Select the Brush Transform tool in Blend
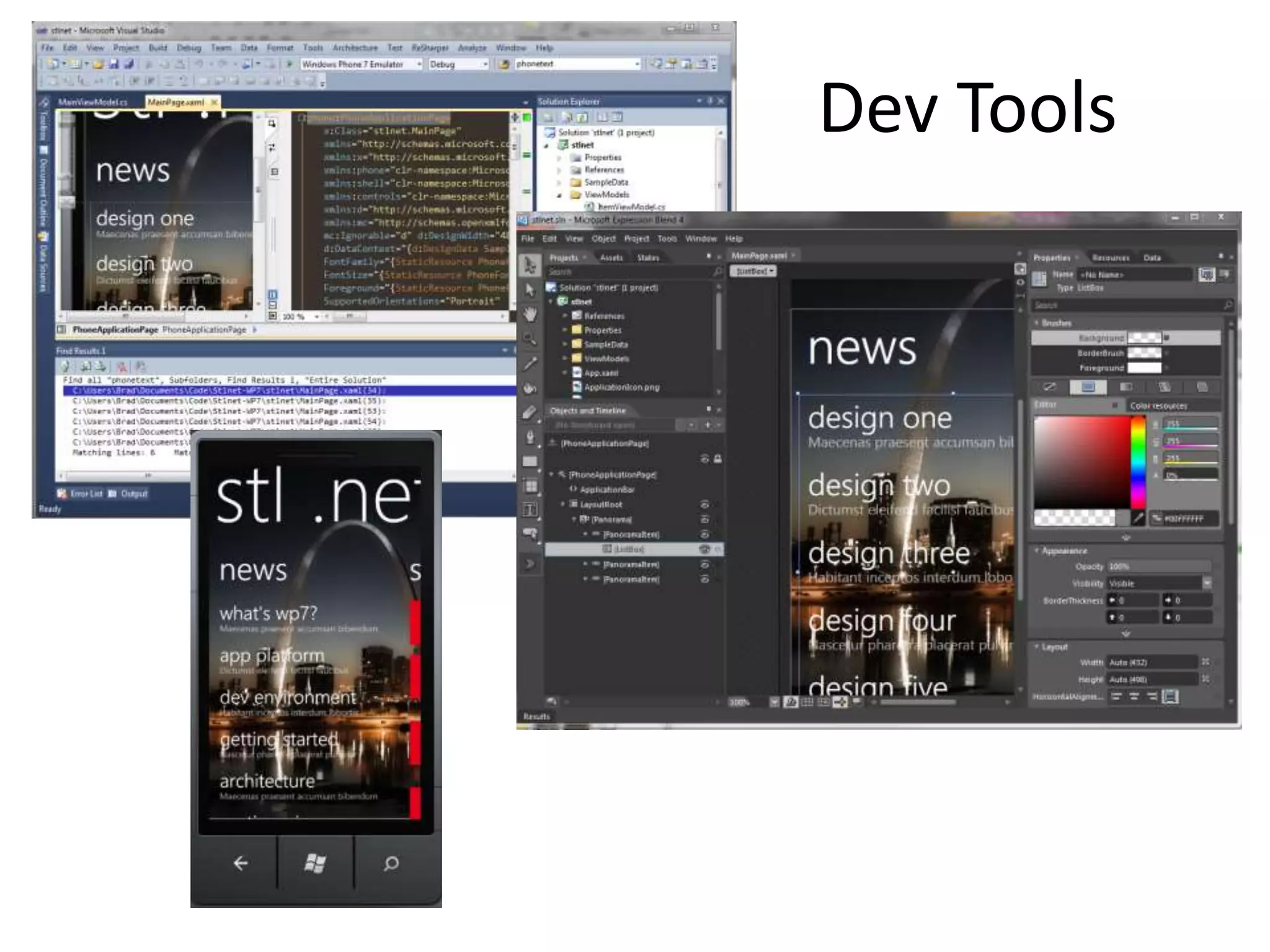The image size is (1270, 952). (x=530, y=412)
